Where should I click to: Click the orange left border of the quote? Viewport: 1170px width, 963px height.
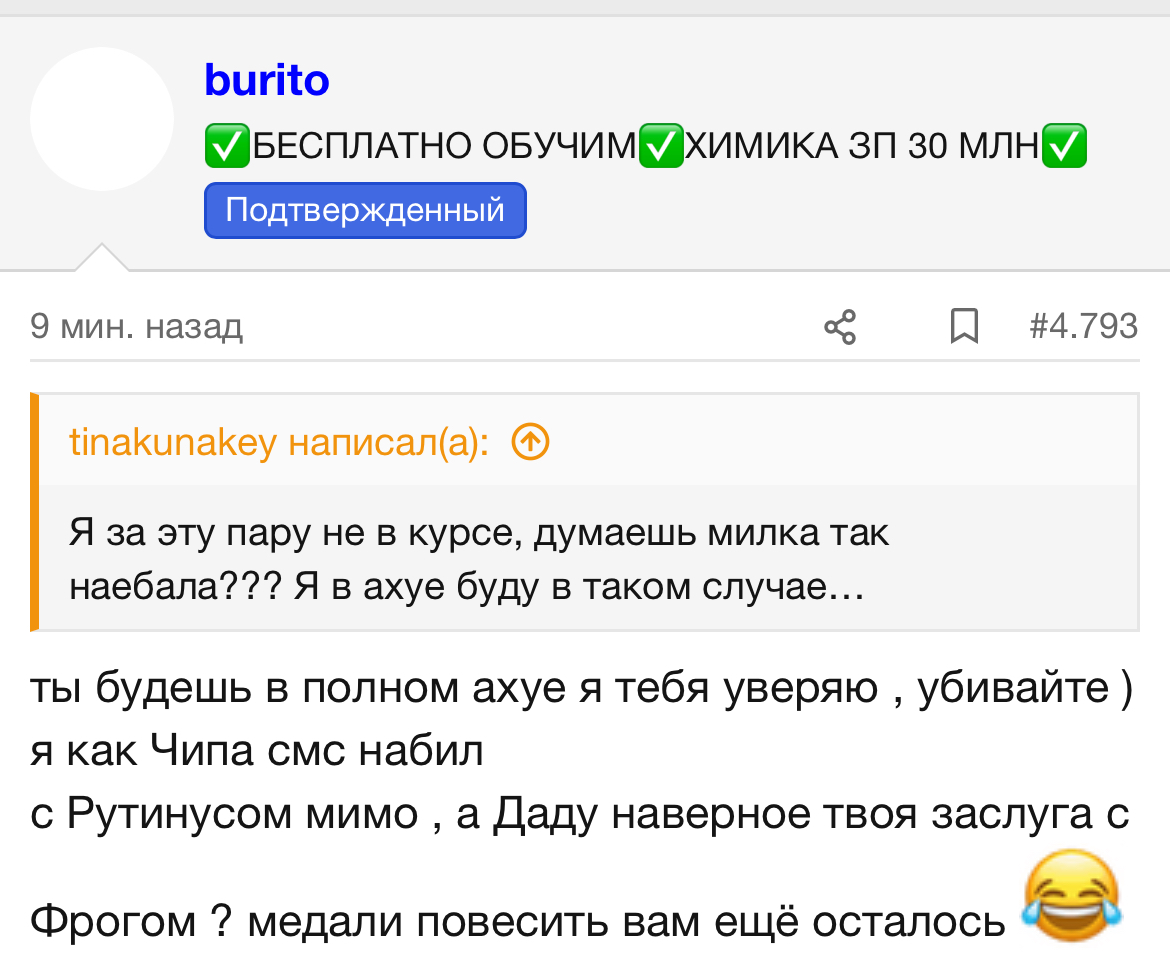tap(34, 512)
